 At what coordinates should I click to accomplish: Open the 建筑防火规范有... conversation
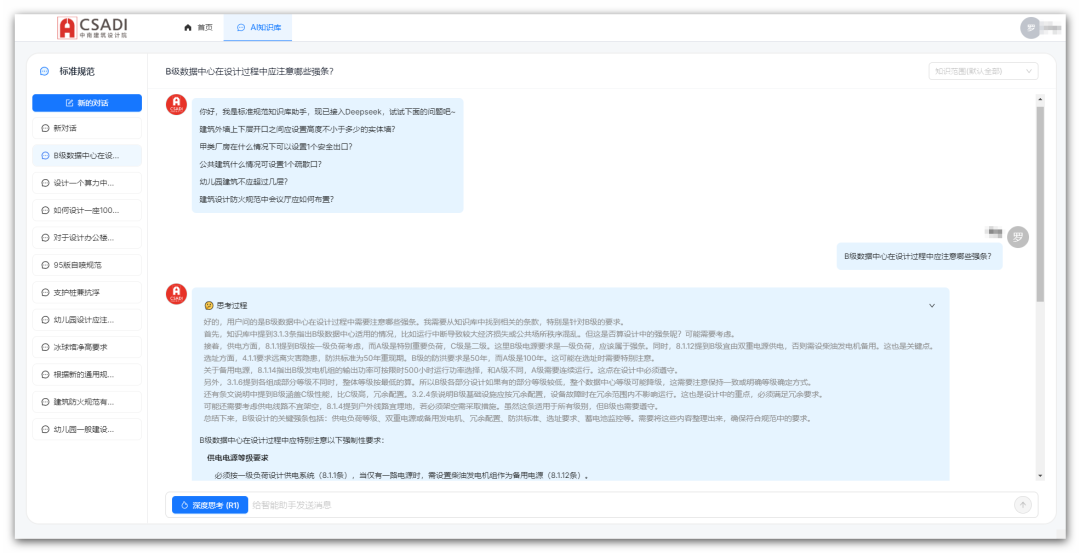click(87, 401)
